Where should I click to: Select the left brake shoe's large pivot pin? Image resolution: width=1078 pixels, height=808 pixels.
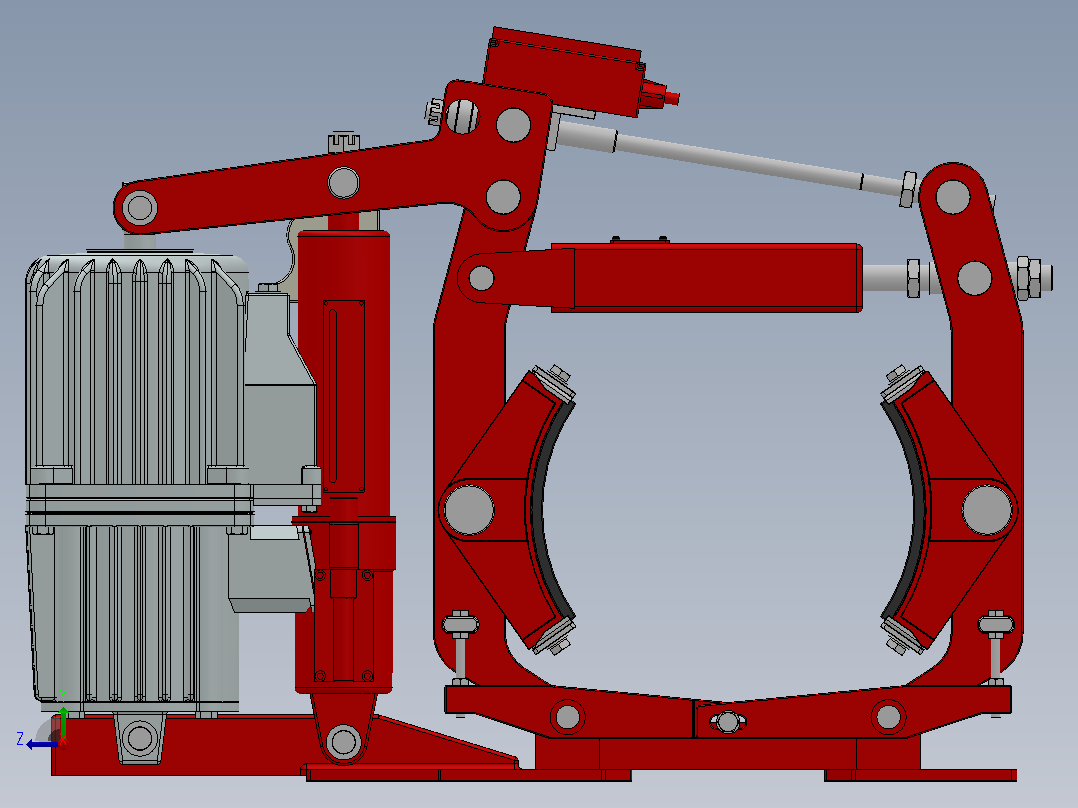point(469,510)
